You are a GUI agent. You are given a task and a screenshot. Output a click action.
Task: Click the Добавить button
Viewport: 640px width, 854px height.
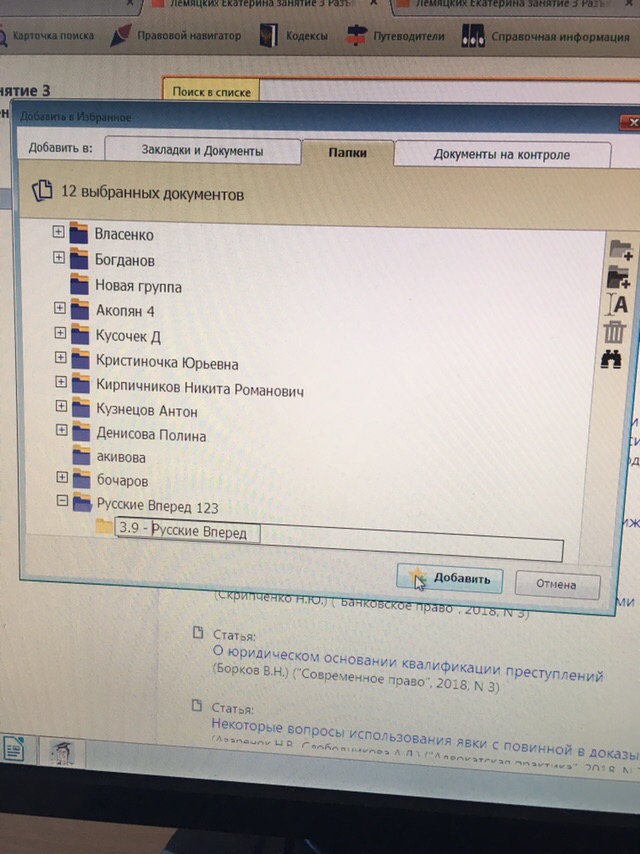click(449, 578)
